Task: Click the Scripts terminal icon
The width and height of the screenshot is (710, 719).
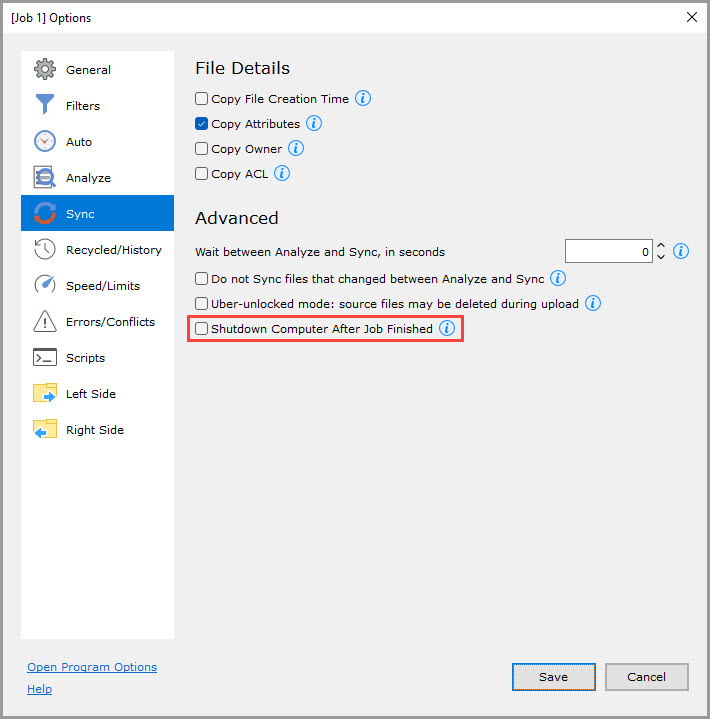Action: click(45, 358)
